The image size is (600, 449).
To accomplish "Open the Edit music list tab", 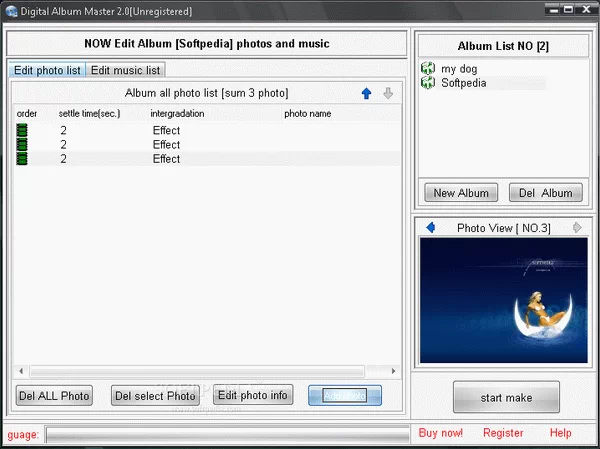I will coord(126,70).
